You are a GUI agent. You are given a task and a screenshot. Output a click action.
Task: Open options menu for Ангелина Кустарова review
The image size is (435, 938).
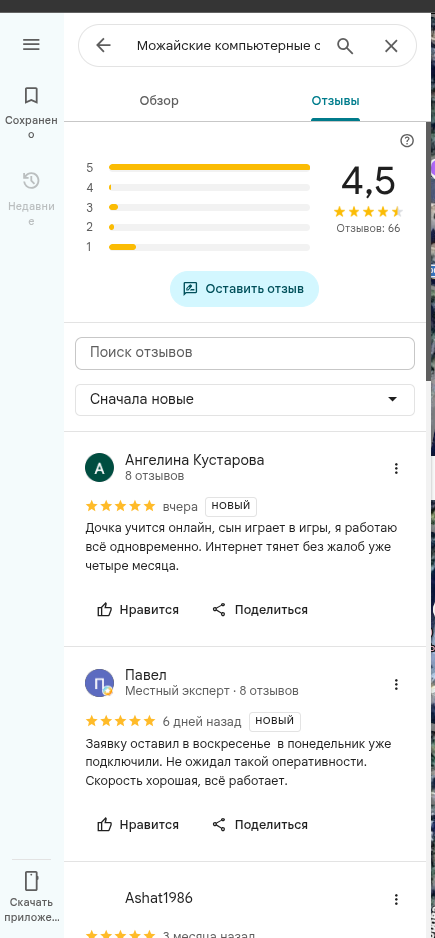(396, 468)
